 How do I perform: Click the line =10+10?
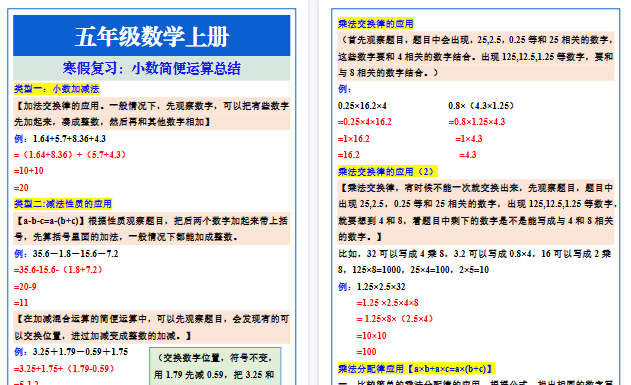click(x=29, y=171)
